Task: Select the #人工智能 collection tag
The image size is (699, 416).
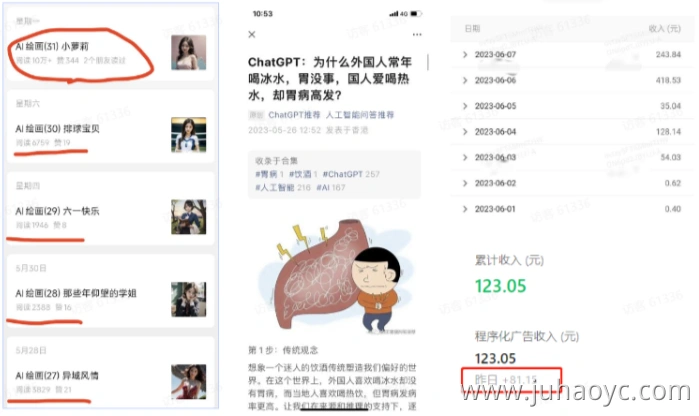Action: pyautogui.click(x=275, y=187)
